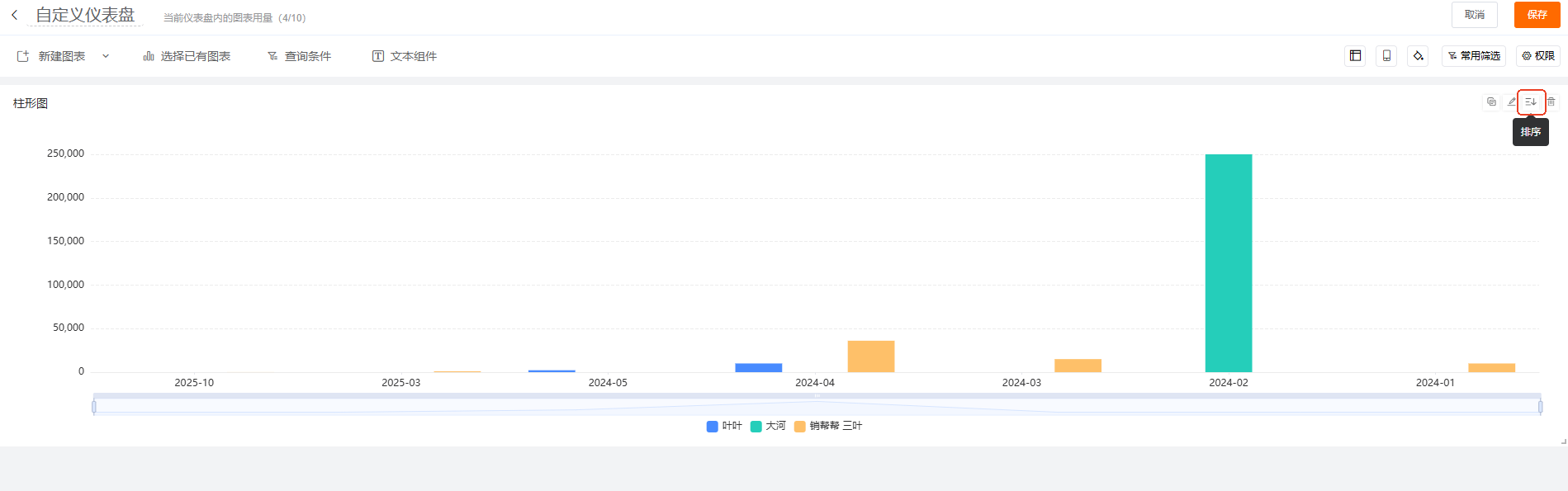
Task: Select 选择已有图表 in the toolbar
Action: (x=187, y=56)
